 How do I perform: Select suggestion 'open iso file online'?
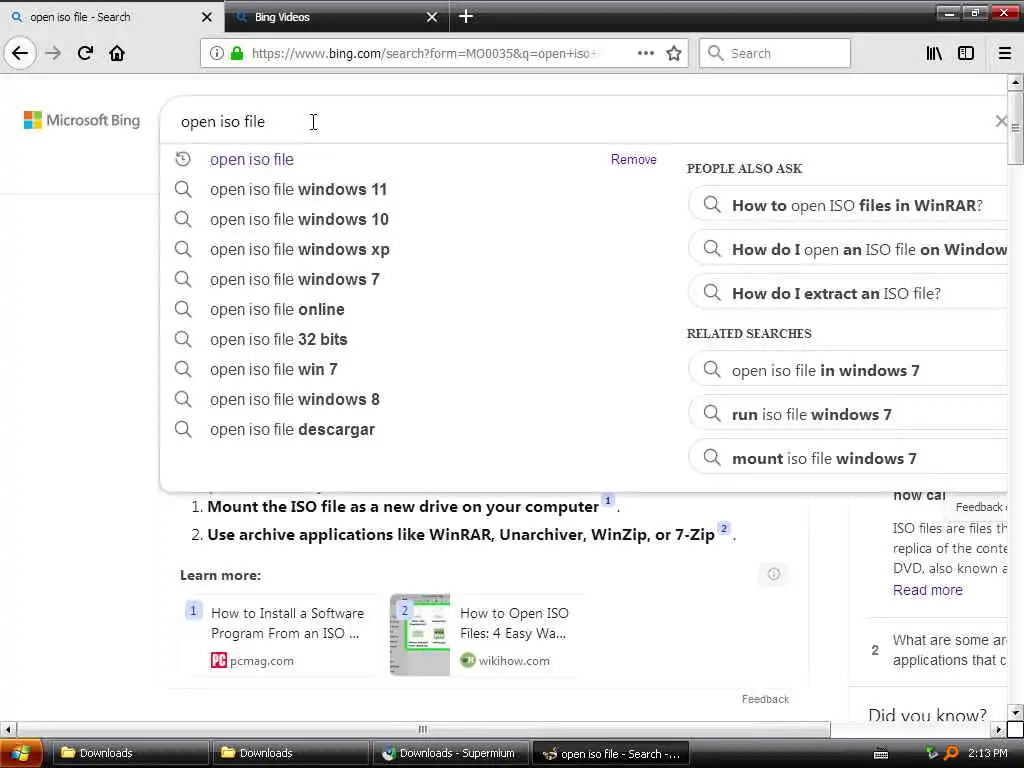(277, 310)
